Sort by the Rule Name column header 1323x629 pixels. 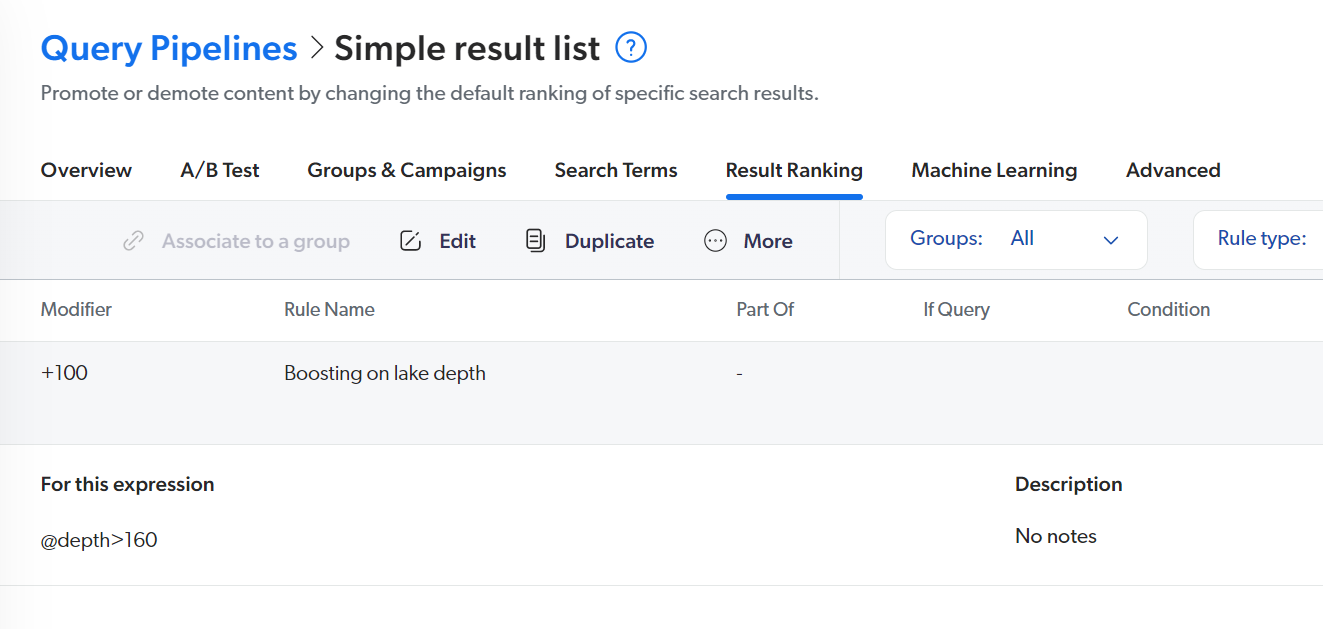pos(329,309)
